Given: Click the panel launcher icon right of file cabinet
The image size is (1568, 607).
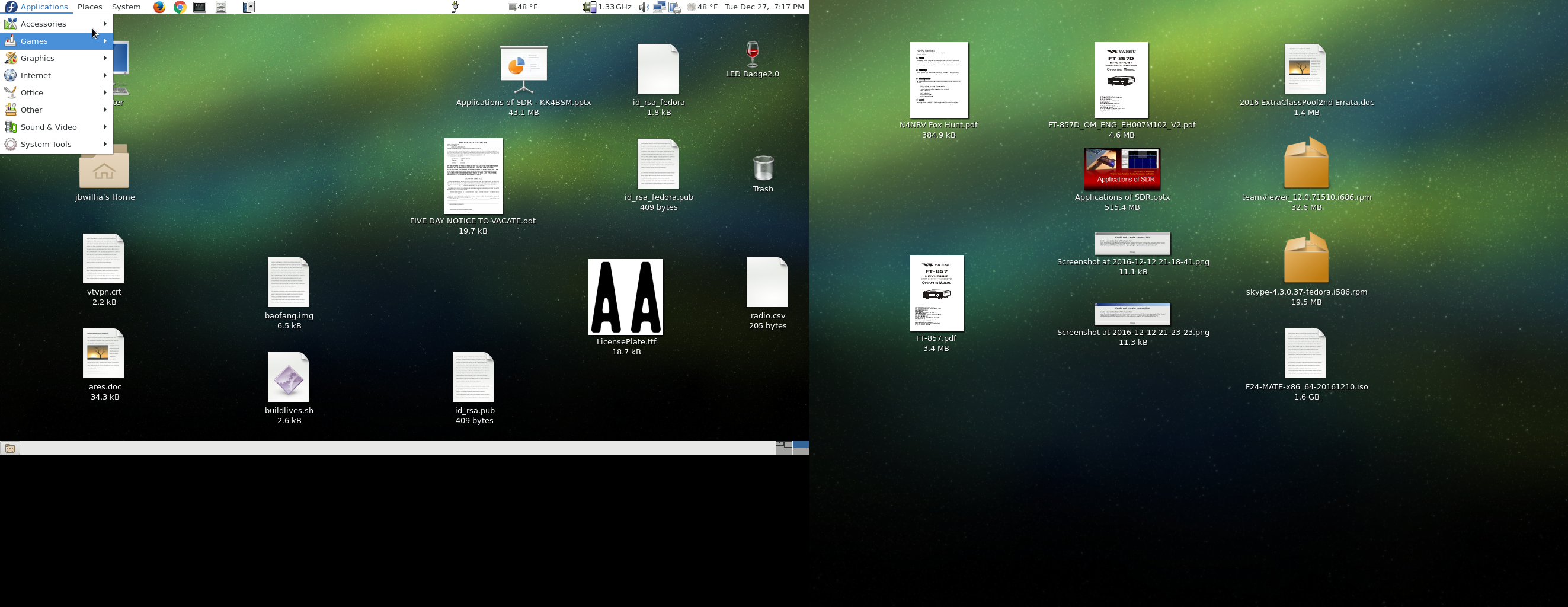Looking at the screenshot, I should coord(248,7).
